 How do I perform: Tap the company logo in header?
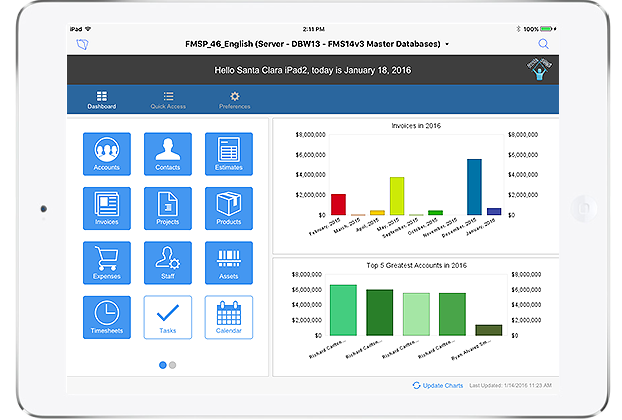[x=539, y=69]
